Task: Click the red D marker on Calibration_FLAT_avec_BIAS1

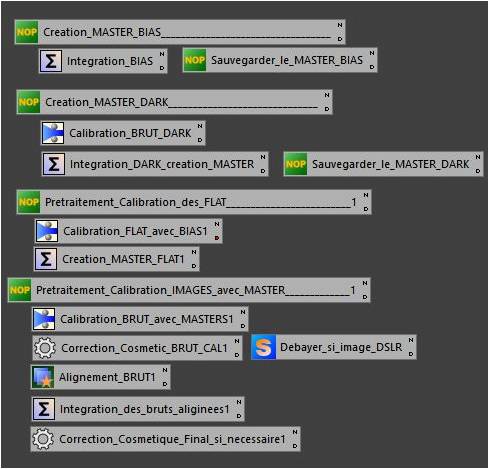Action: pos(217,238)
